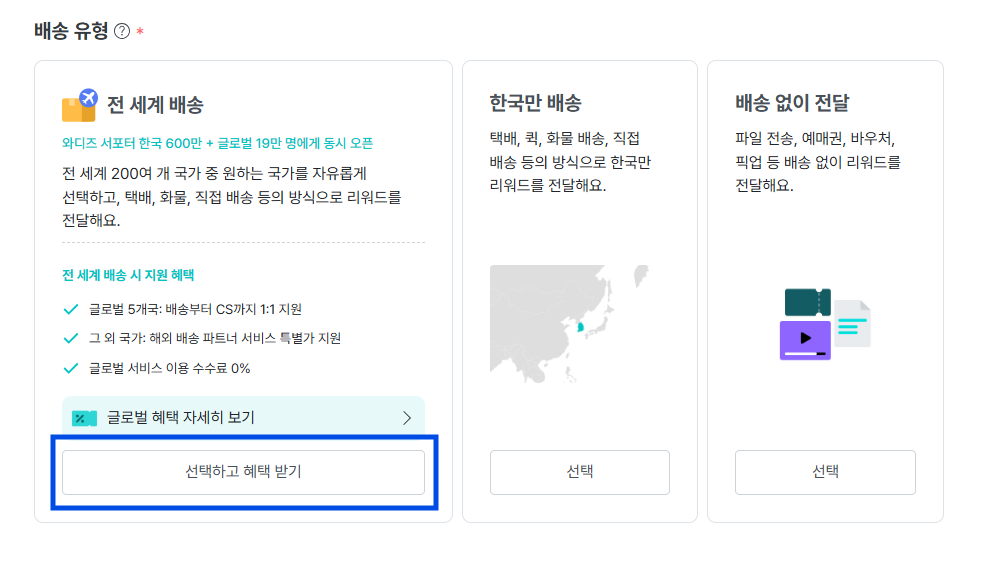Click the checkmark beside 그 외 국가 benefit
The image size is (985, 564).
(70, 338)
